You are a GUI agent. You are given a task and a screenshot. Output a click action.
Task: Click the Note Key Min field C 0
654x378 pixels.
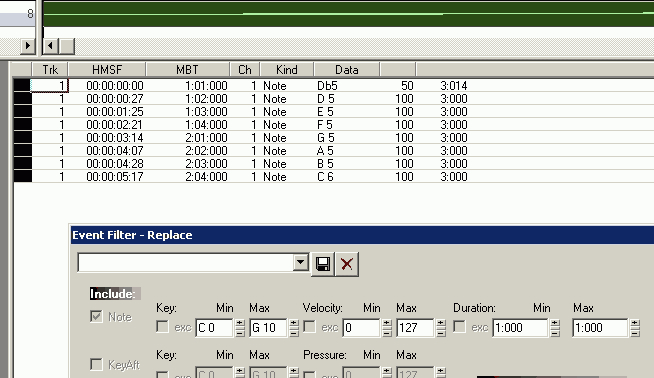(214, 328)
